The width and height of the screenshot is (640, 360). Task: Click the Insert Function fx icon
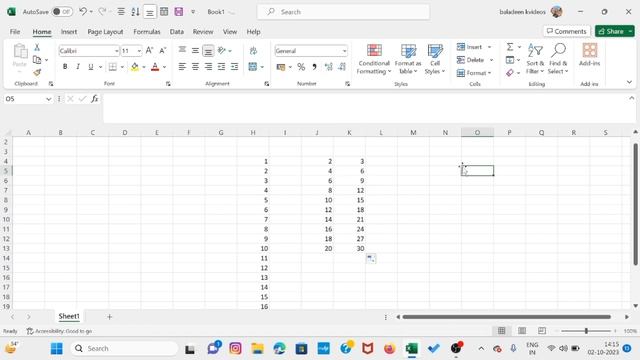point(95,99)
